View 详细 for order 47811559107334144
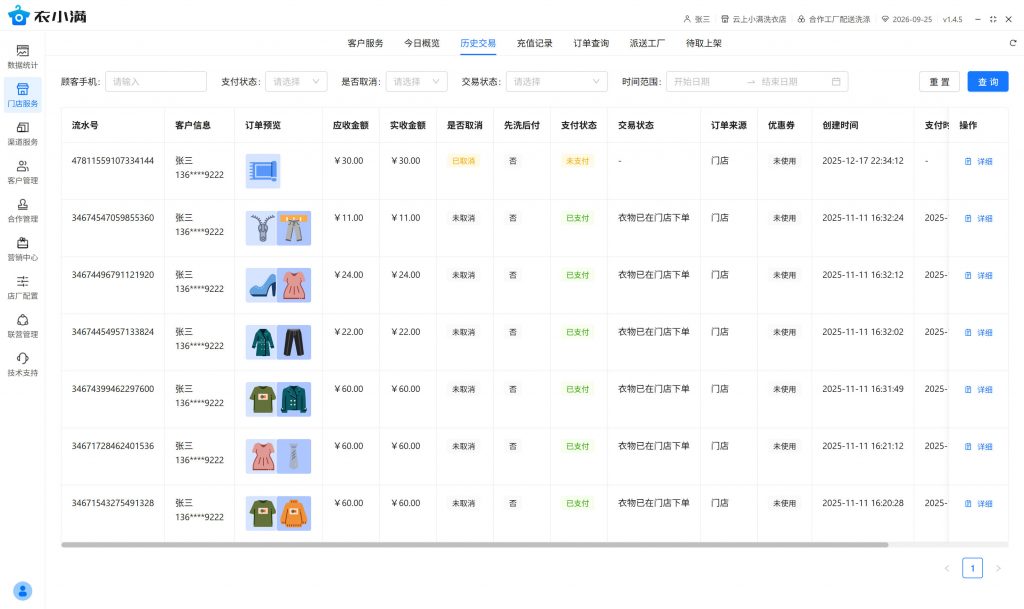Image resolution: width=1024 pixels, height=609 pixels. coord(978,162)
